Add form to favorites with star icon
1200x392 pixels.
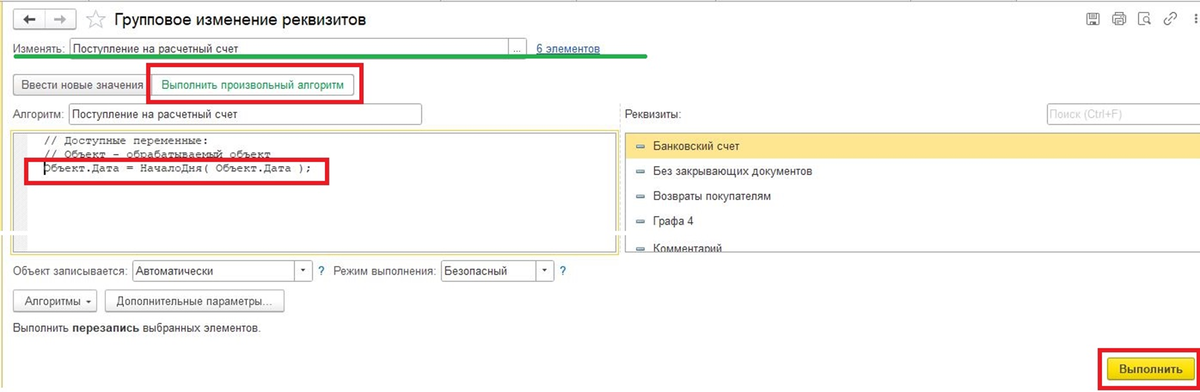(x=96, y=19)
